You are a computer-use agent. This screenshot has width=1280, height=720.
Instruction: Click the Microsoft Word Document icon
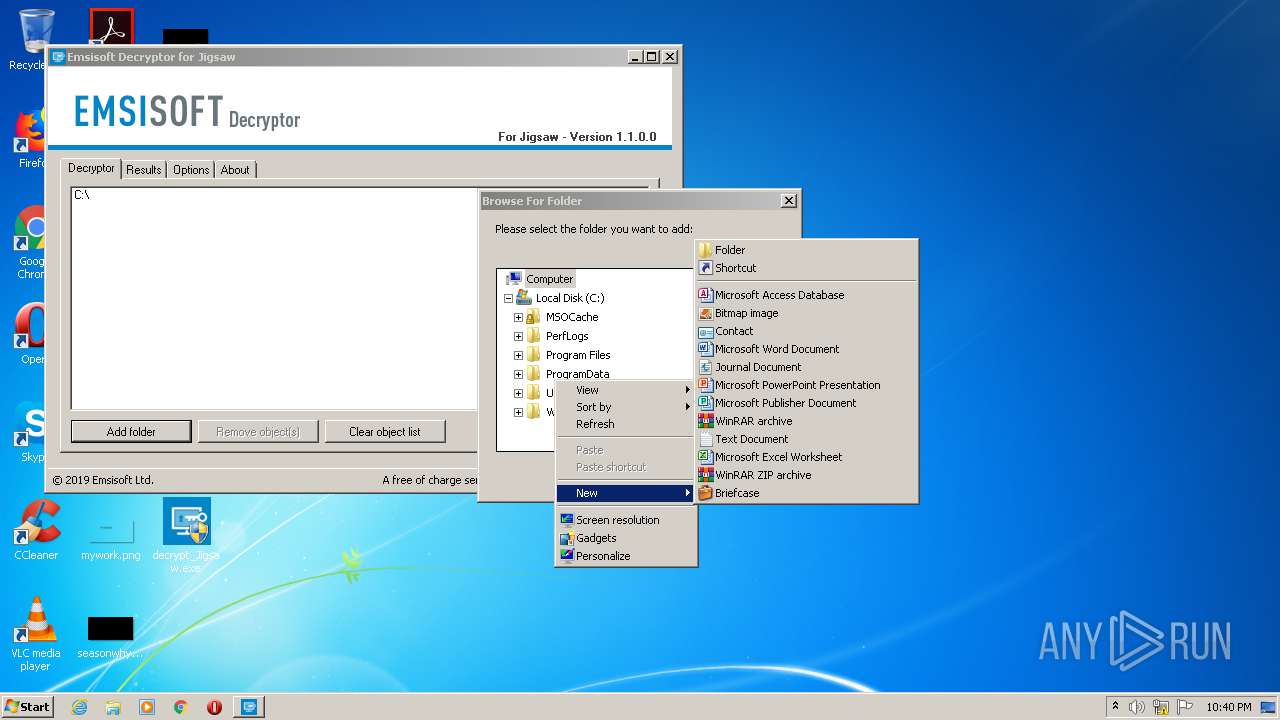pyautogui.click(x=705, y=349)
